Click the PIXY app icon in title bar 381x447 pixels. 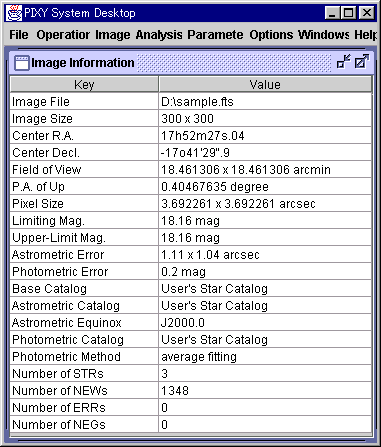(14, 13)
